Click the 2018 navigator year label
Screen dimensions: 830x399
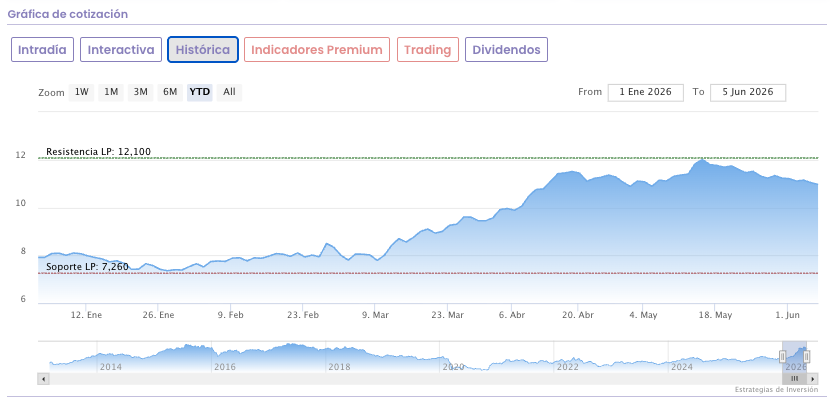click(338, 367)
